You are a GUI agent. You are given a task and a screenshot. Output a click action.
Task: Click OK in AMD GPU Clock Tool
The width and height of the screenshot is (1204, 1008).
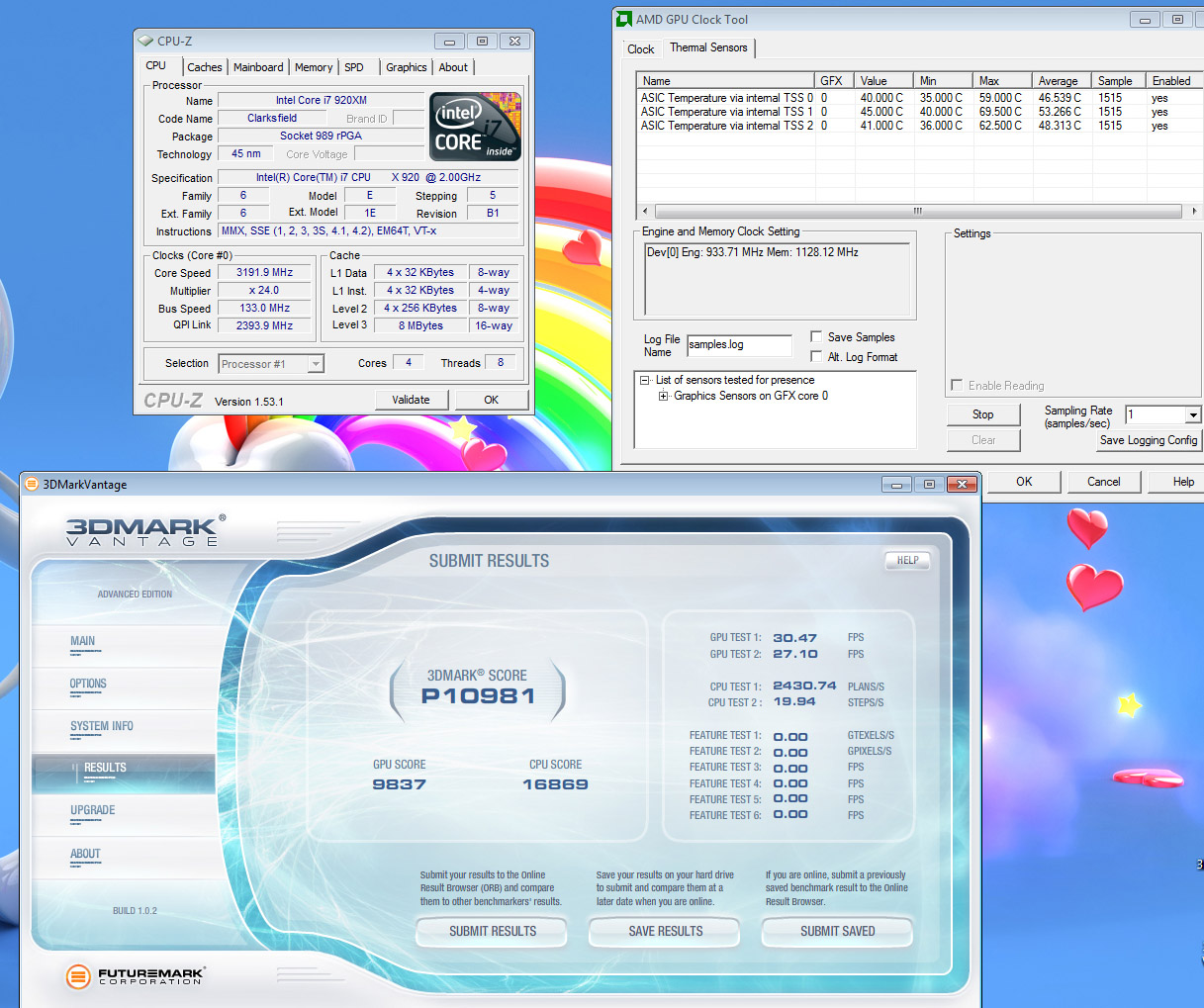click(x=1024, y=482)
